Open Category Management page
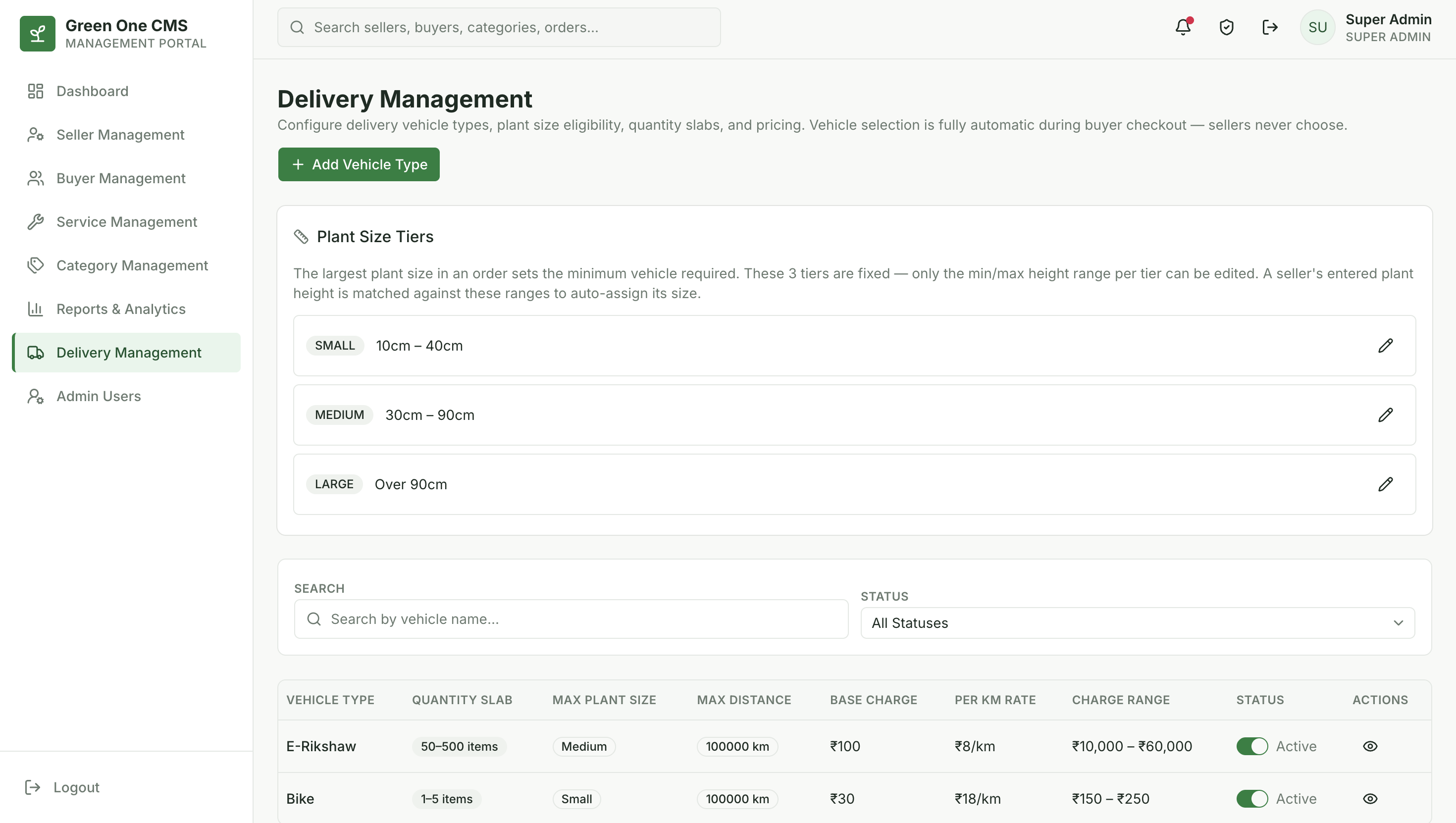The image size is (1456, 823). tap(126, 265)
